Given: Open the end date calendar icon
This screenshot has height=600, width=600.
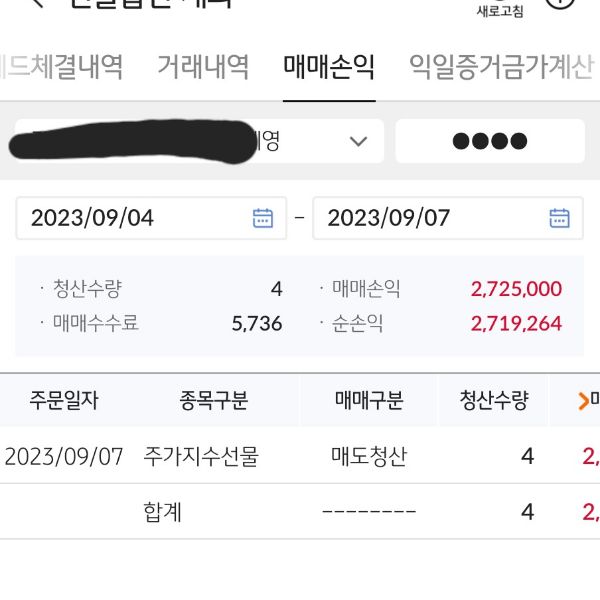Looking at the screenshot, I should point(559,218).
